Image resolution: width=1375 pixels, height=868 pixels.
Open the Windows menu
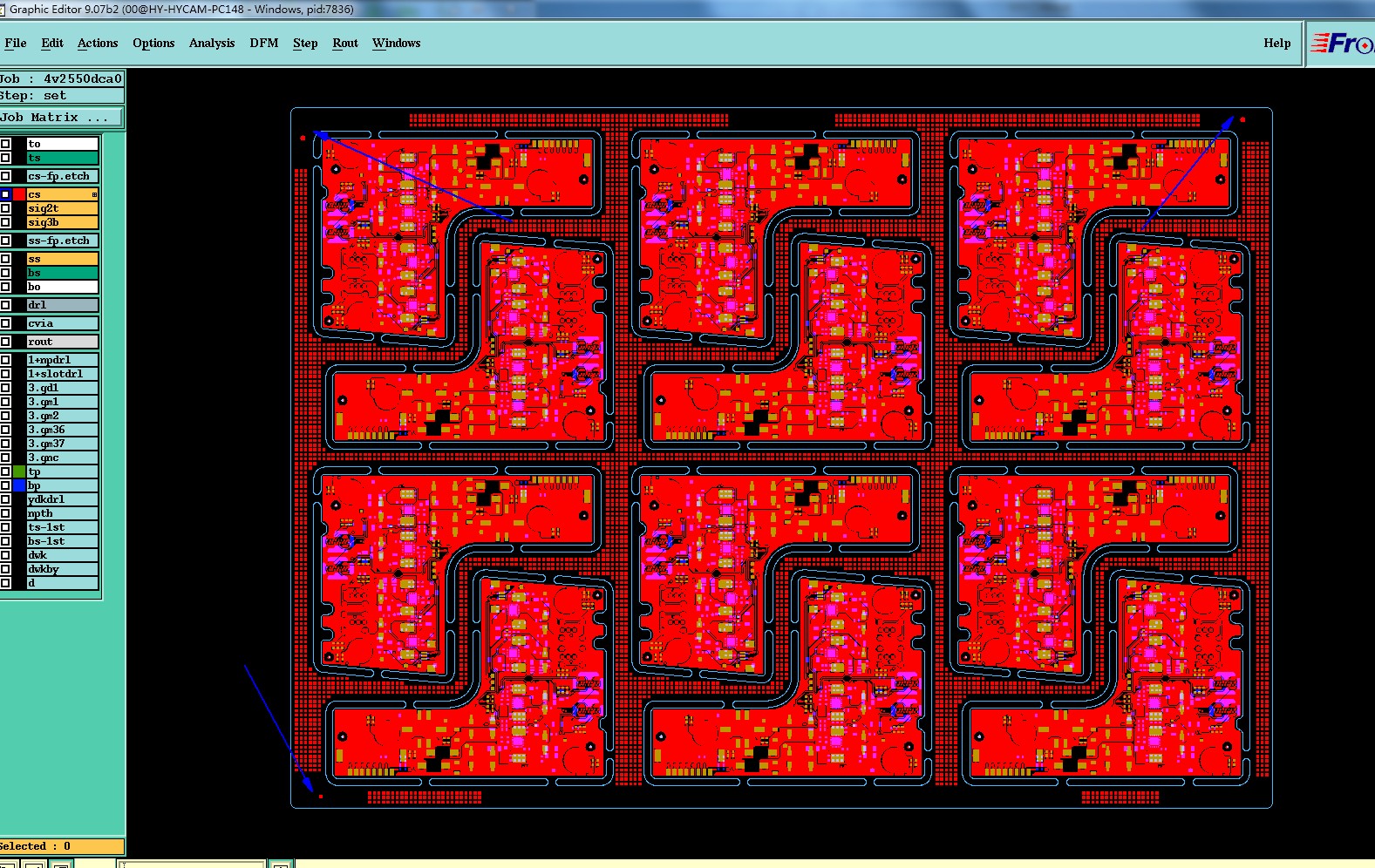coord(396,43)
